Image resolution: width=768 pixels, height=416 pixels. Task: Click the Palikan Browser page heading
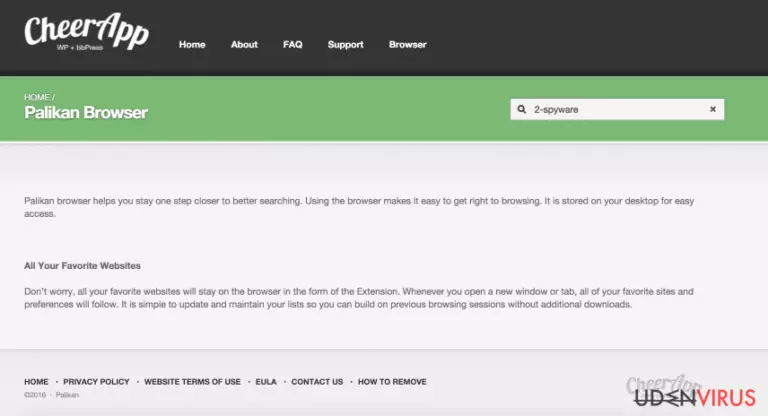86,113
